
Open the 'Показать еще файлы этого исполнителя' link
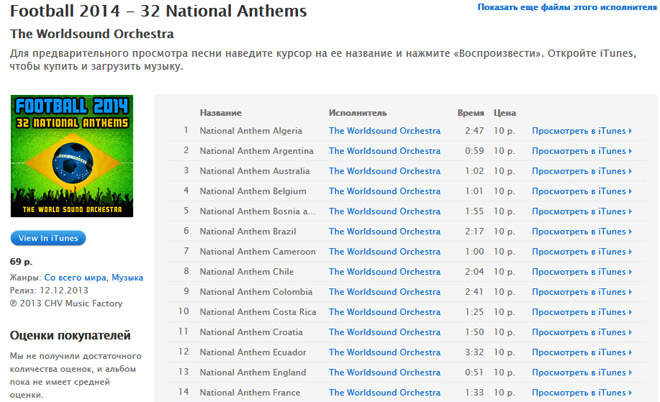pyautogui.click(x=567, y=7)
